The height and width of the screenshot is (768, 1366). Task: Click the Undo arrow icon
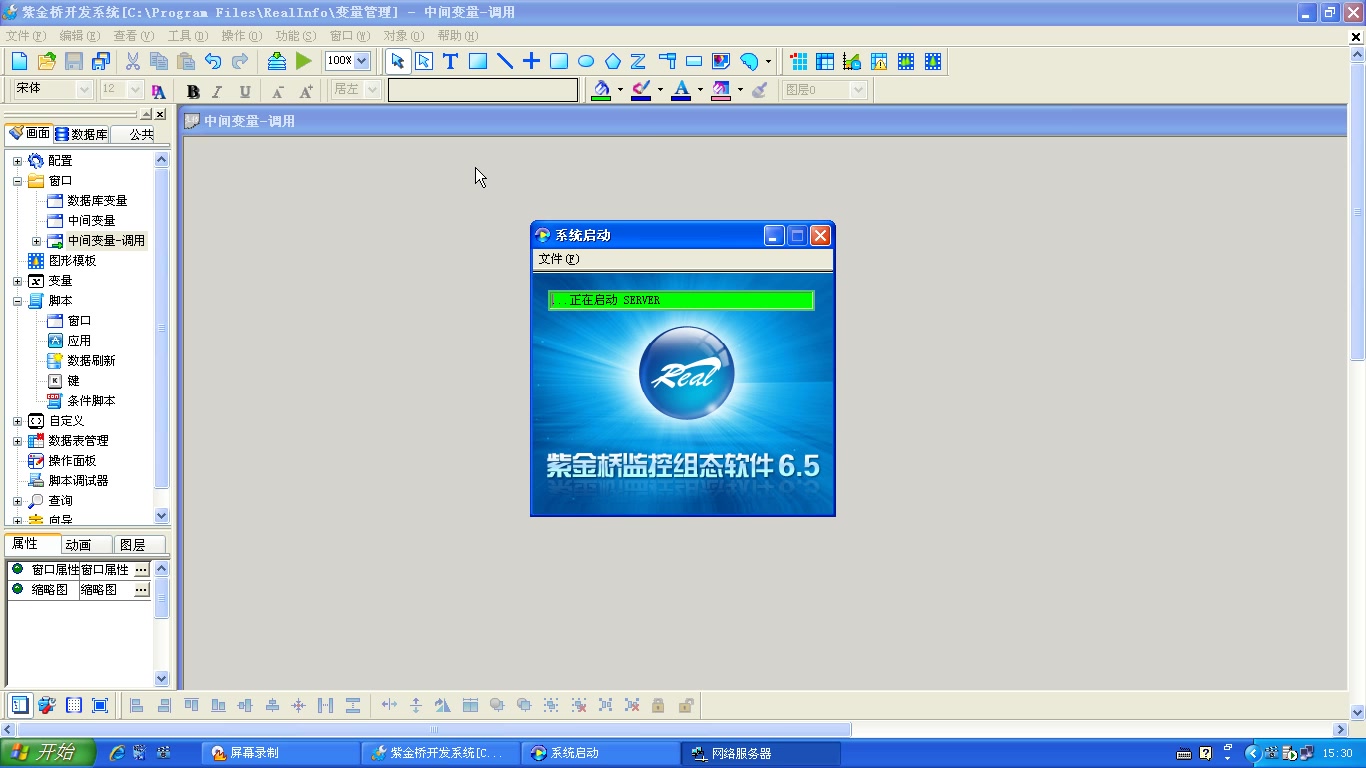(x=213, y=61)
